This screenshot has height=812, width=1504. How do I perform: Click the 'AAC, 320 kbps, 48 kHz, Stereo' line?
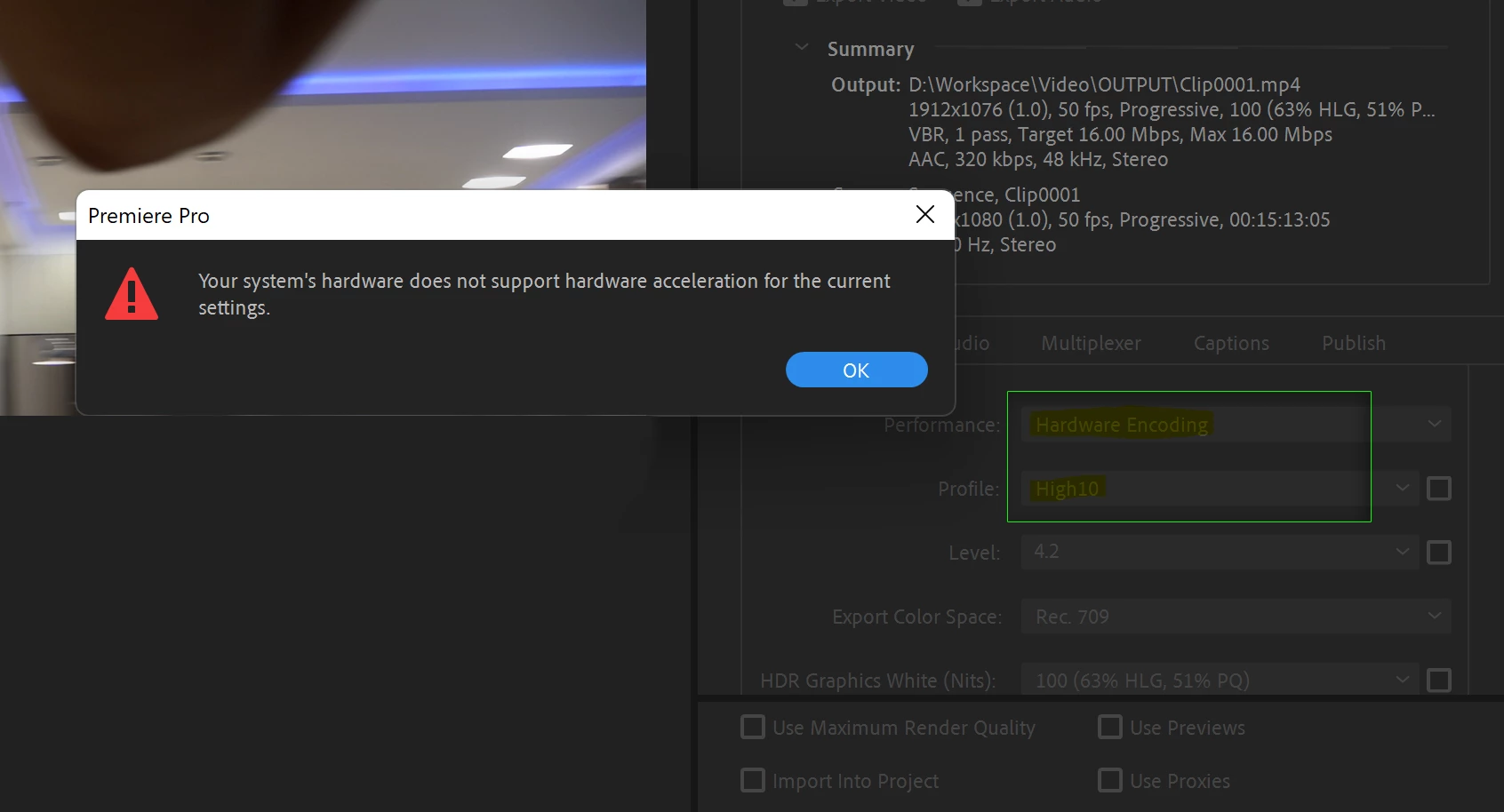point(1038,159)
